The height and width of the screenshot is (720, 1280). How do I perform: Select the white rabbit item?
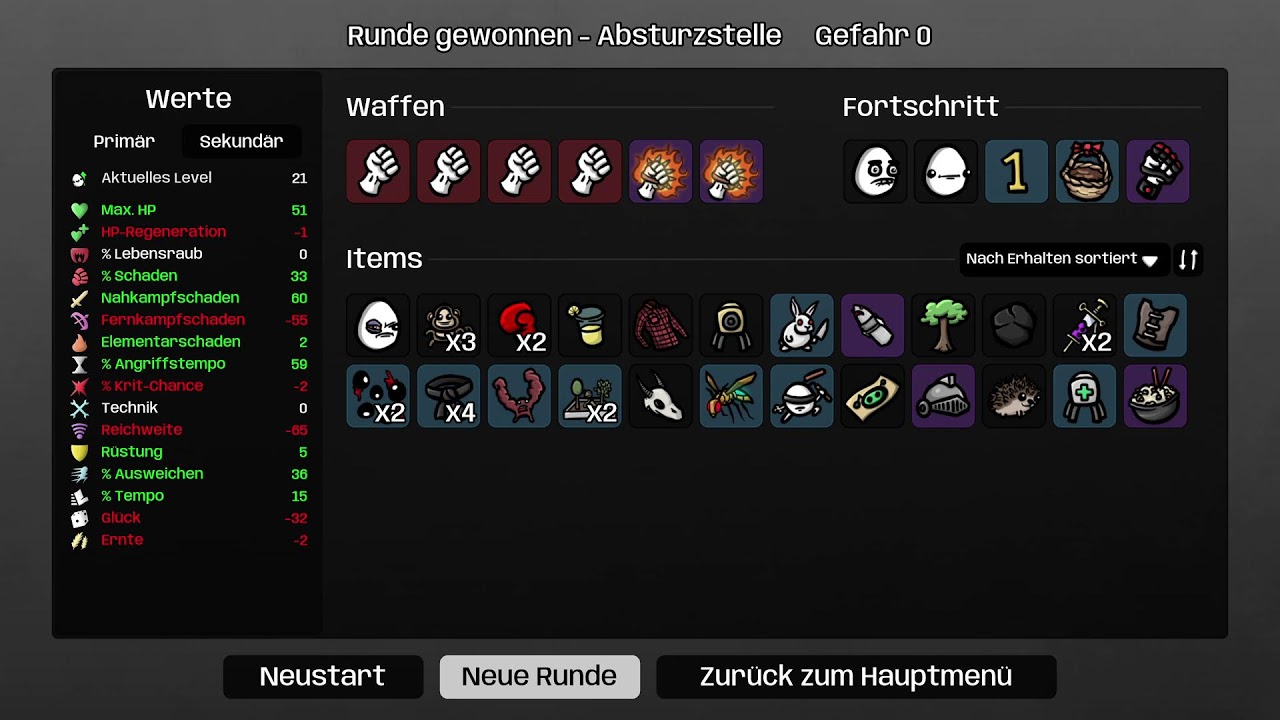pos(801,326)
